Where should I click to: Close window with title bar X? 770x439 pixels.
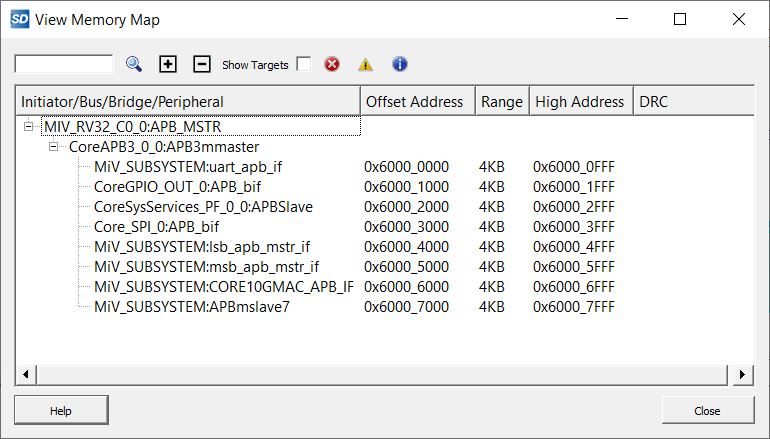(739, 19)
